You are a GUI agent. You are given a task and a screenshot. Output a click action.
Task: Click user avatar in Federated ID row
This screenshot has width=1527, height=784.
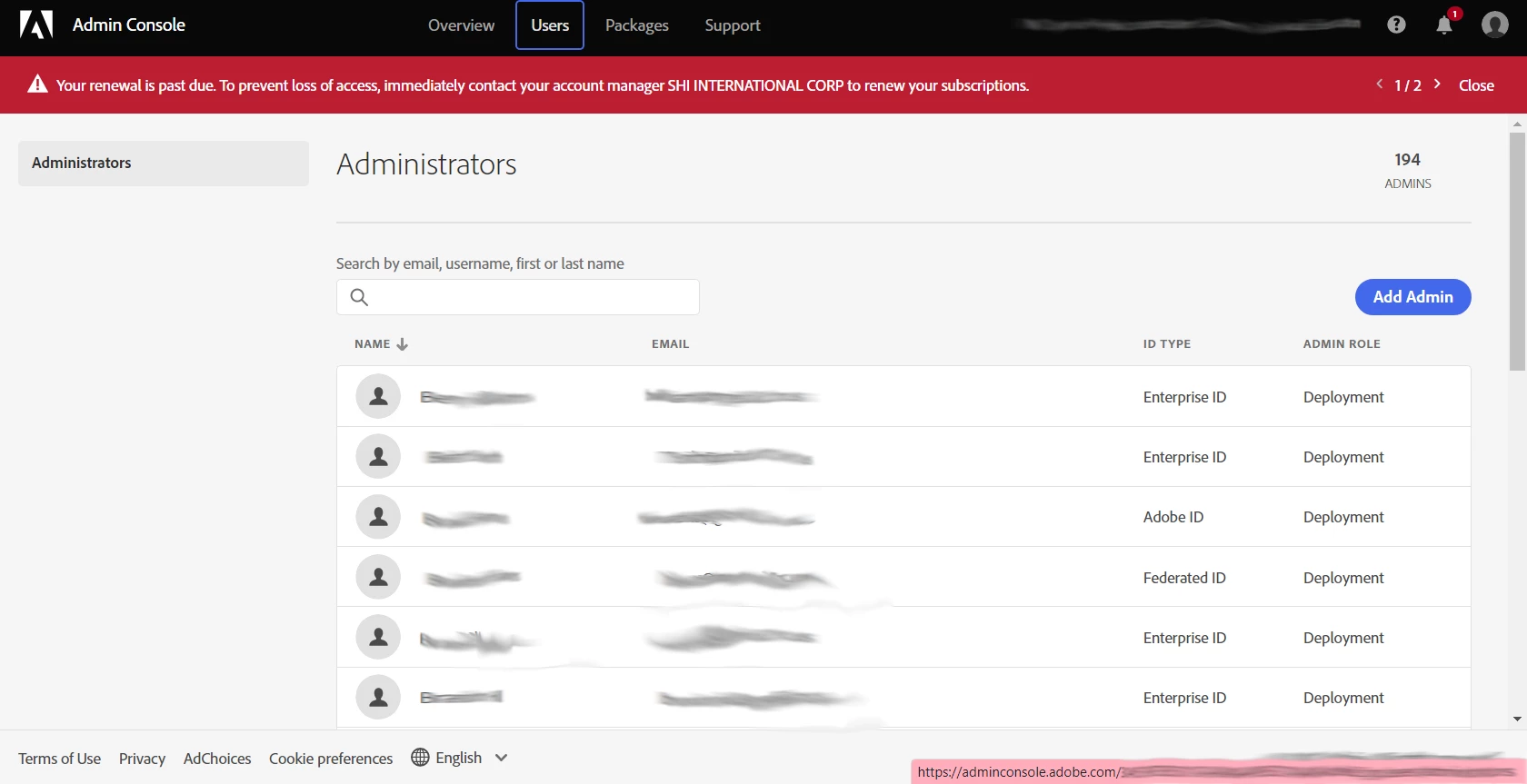(378, 577)
